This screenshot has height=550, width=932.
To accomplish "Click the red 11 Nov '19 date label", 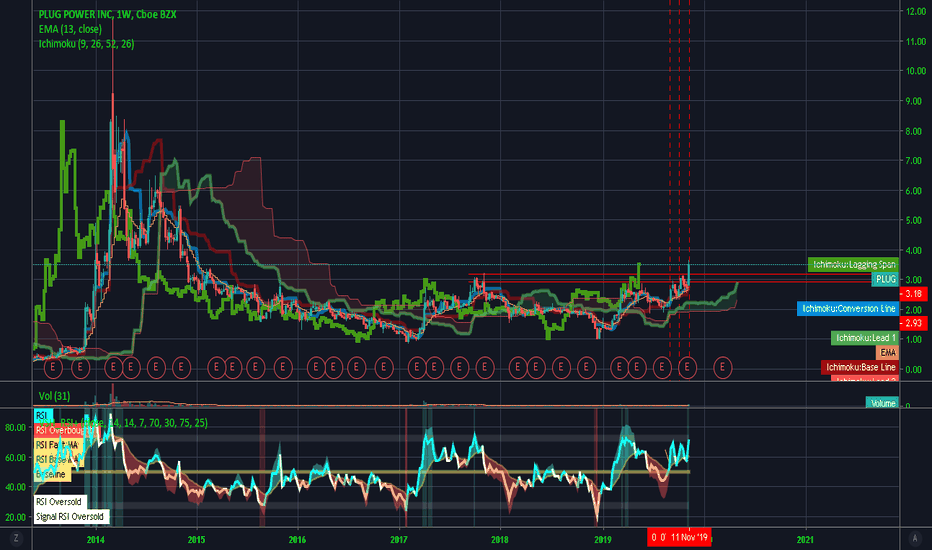I will tap(679, 538).
